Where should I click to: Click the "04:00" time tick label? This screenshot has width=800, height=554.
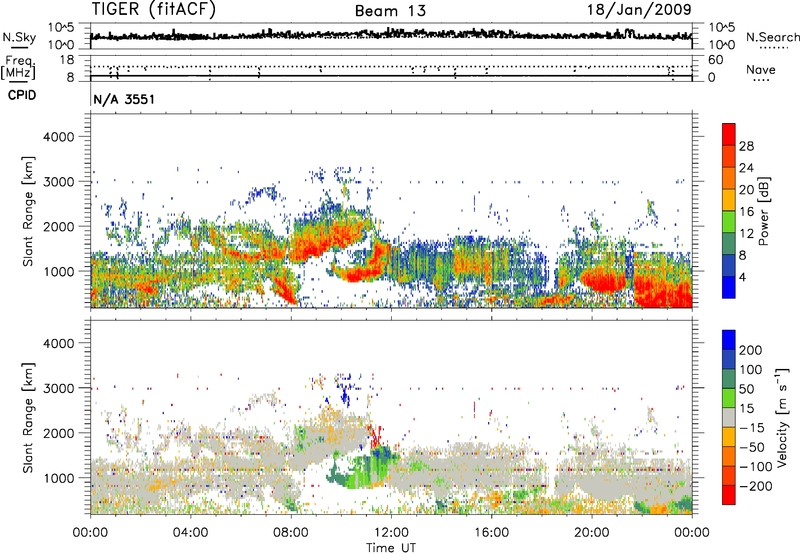190,533
